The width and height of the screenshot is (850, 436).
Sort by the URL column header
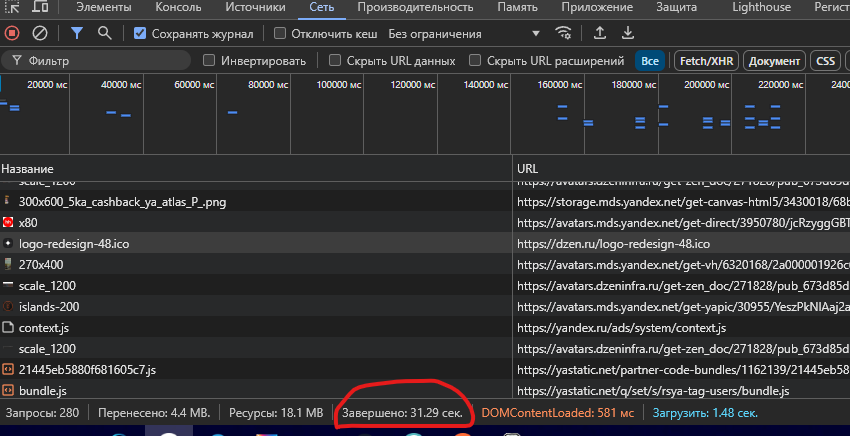[681, 169]
